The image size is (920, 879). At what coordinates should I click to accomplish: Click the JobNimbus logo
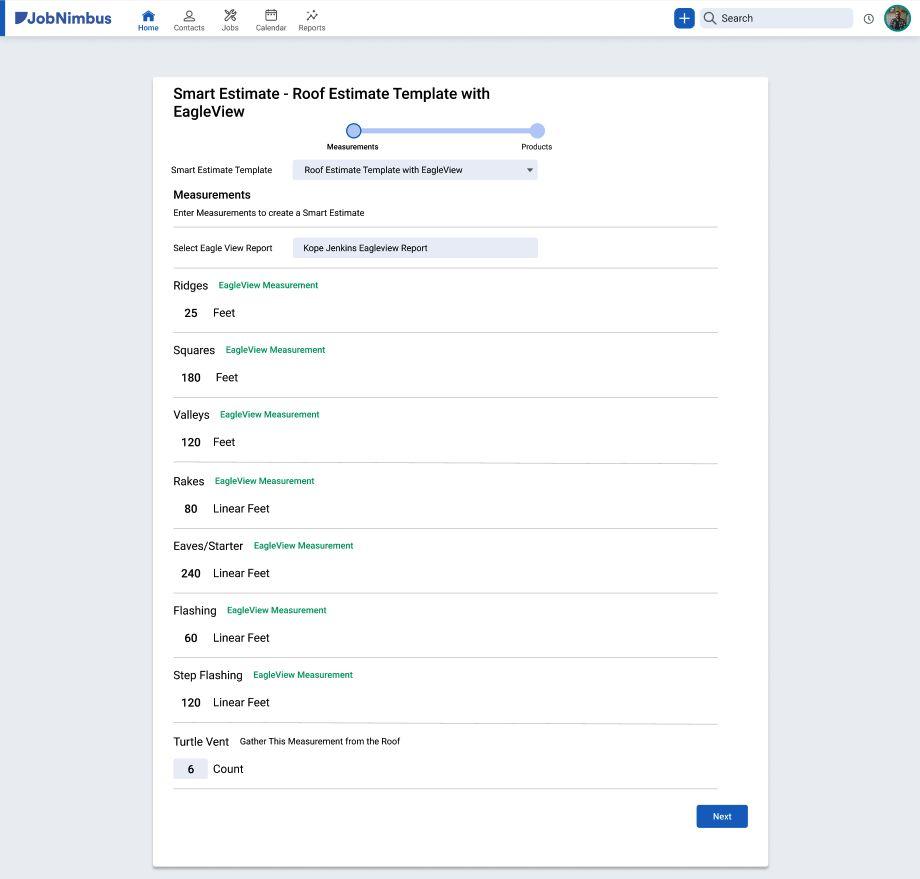pyautogui.click(x=63, y=18)
